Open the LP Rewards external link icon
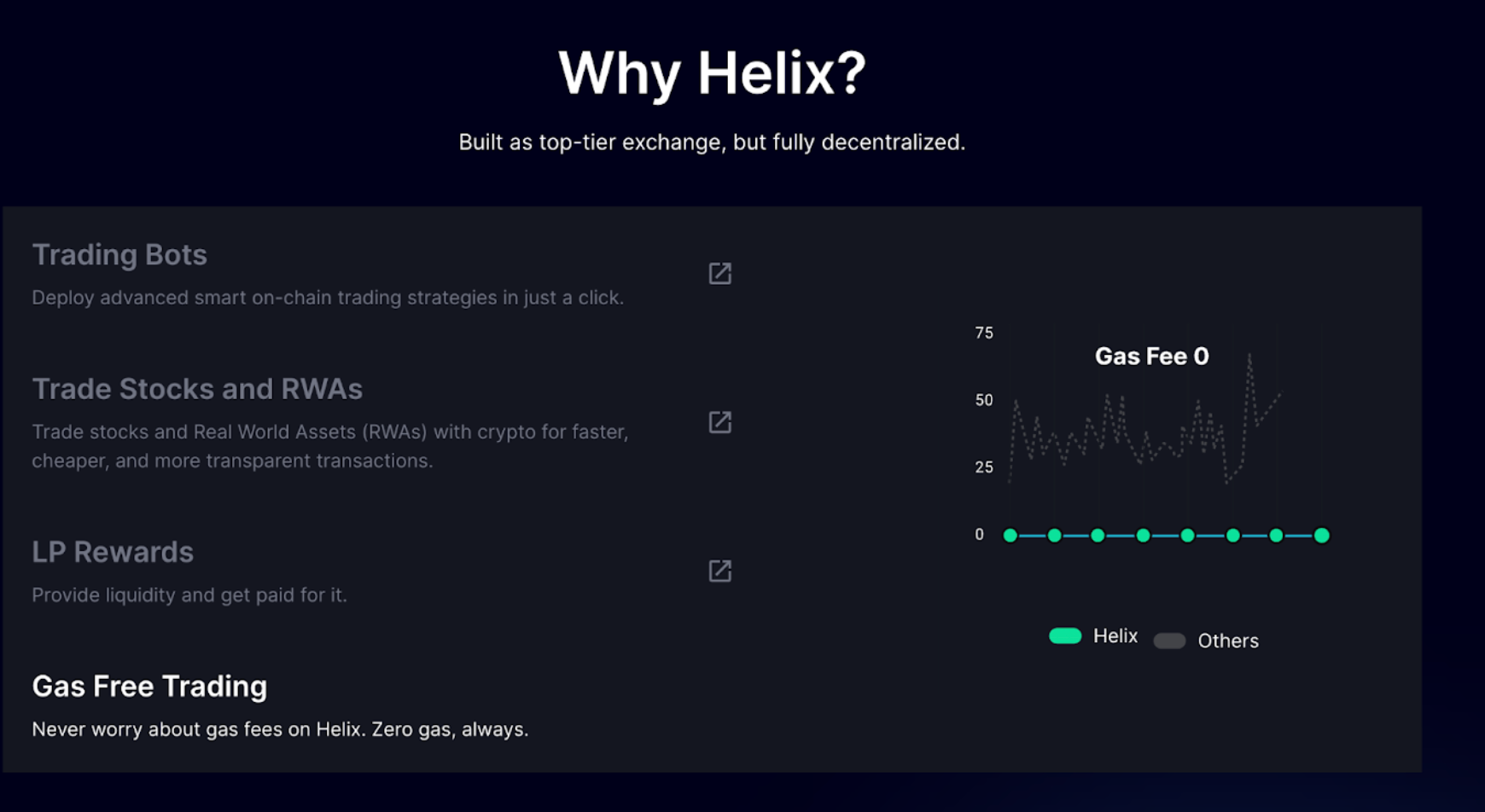1485x812 pixels. (719, 571)
